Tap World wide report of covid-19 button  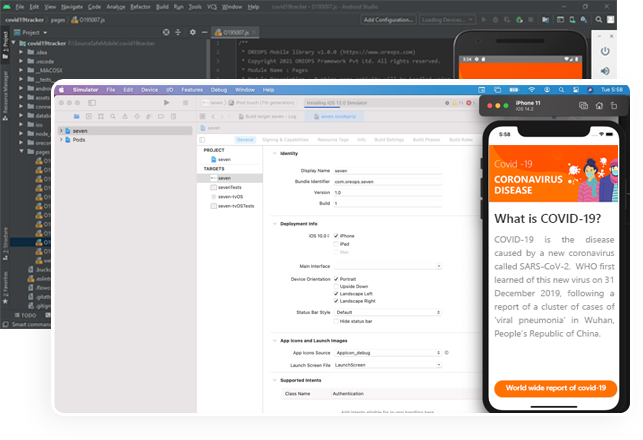(556, 388)
